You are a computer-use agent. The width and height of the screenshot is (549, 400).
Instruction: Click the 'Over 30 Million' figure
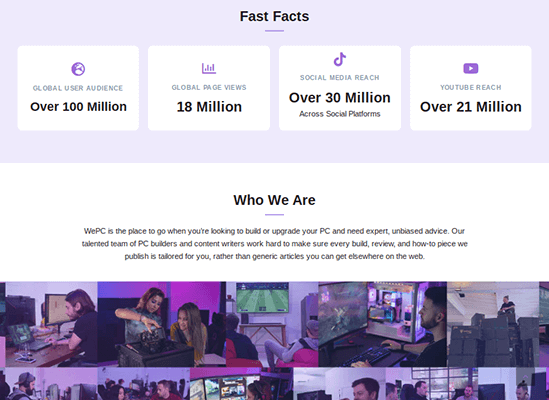point(340,98)
